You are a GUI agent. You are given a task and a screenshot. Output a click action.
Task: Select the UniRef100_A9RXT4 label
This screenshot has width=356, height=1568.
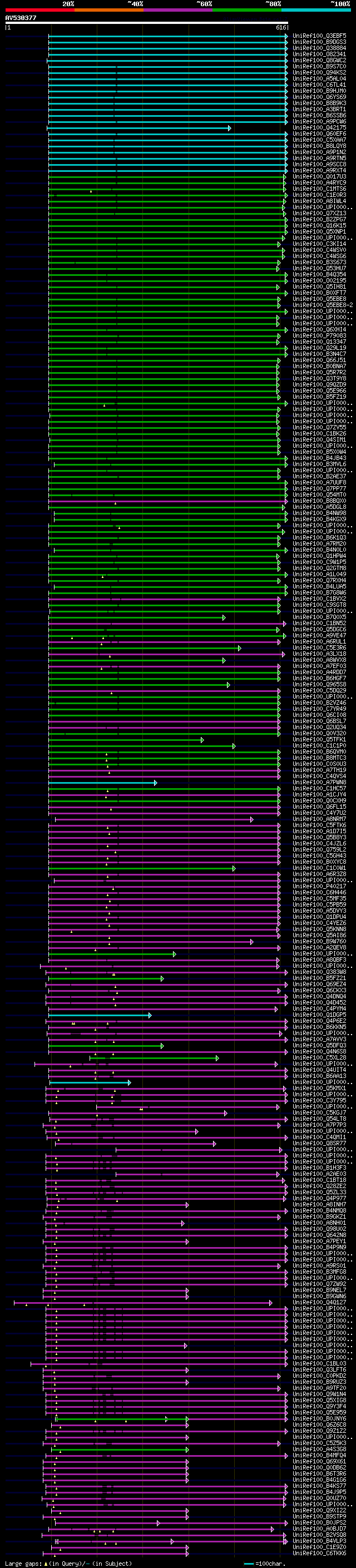click(319, 170)
